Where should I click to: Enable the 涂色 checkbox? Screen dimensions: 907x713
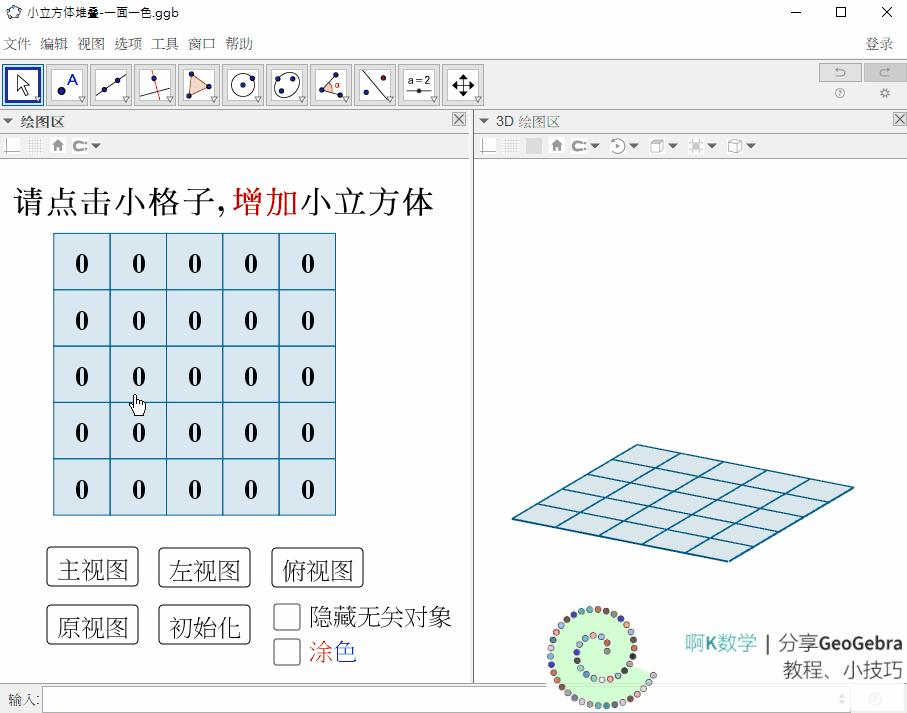click(287, 652)
